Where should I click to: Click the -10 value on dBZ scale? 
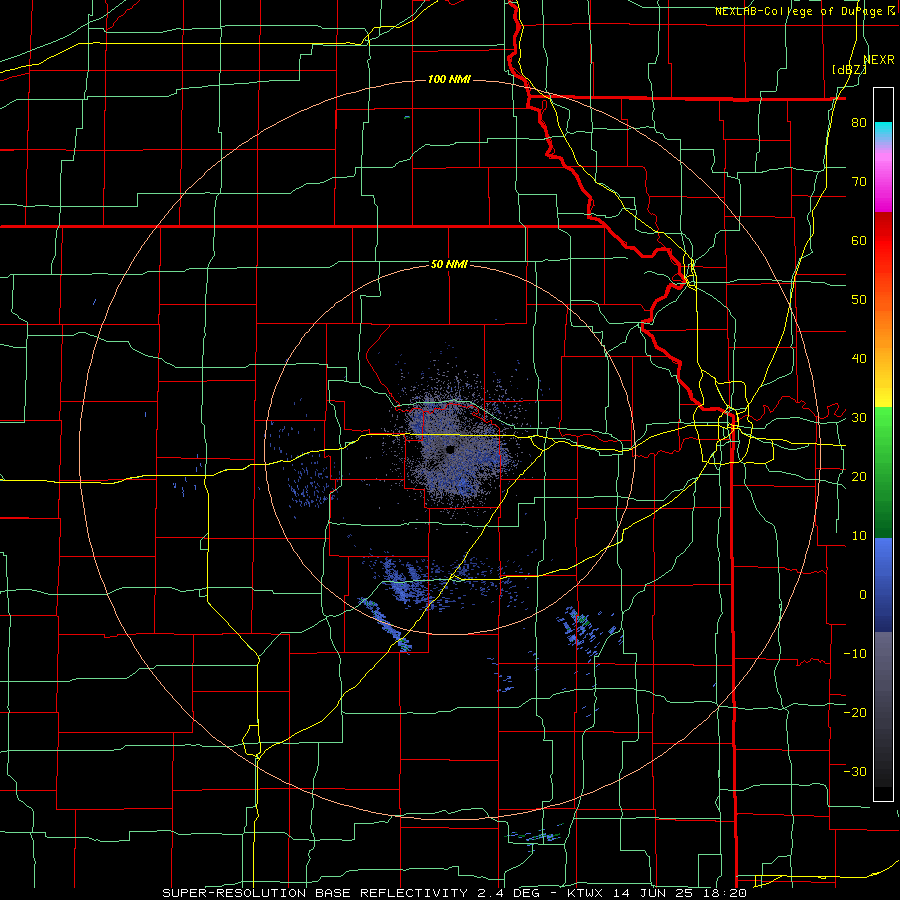click(855, 653)
